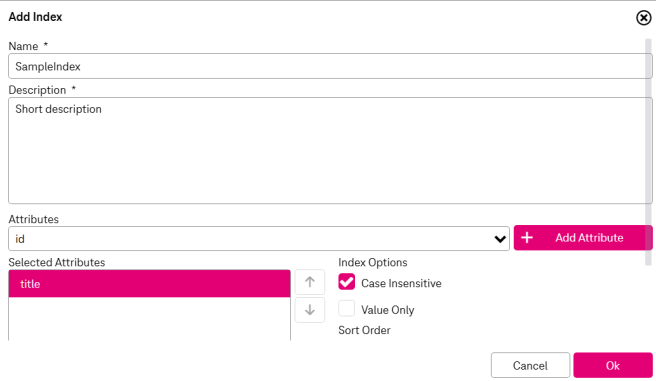
Task: Click the Name field label
Action: pyautogui.click(x=23, y=46)
